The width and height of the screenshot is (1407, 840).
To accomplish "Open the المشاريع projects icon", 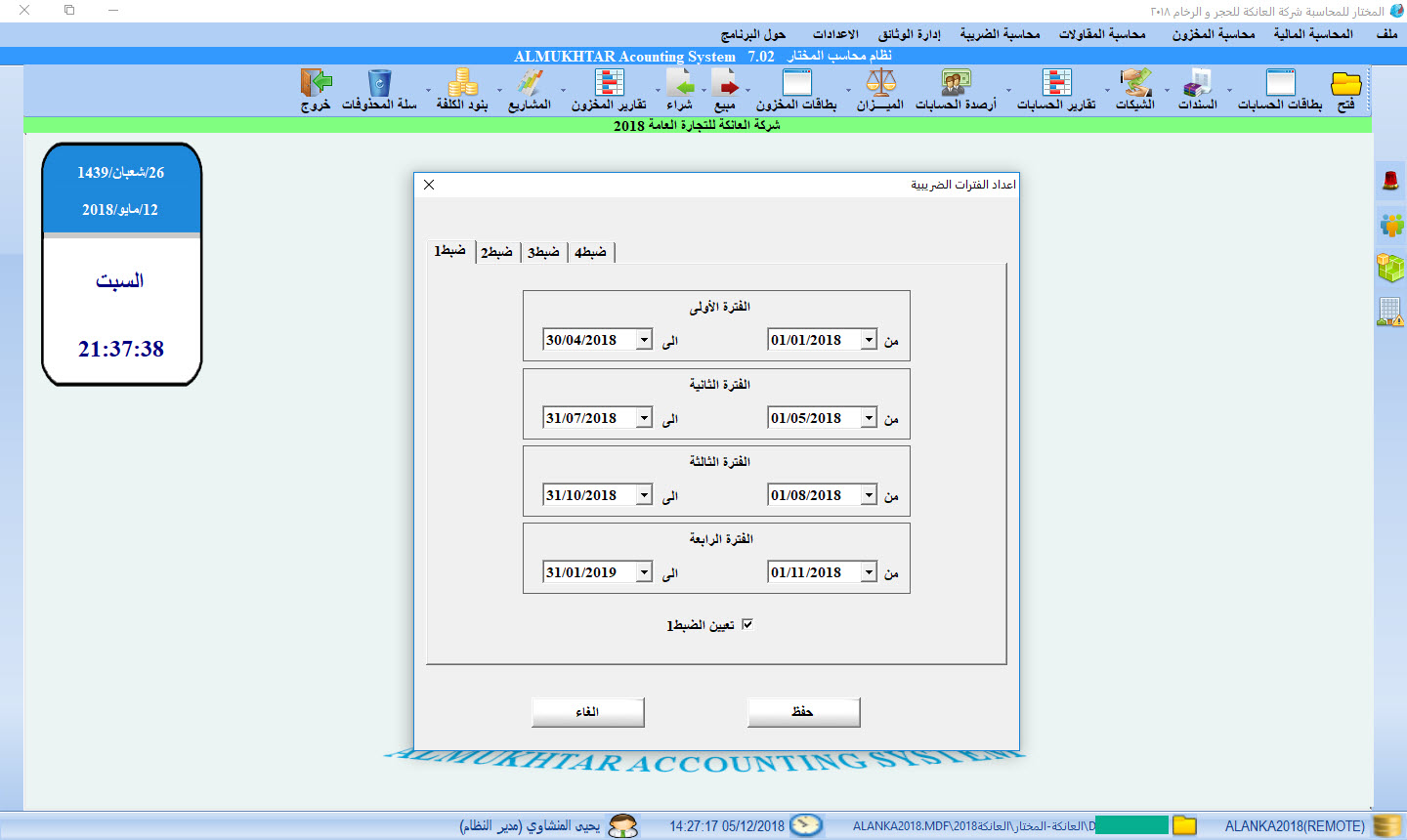I will pyautogui.click(x=530, y=83).
